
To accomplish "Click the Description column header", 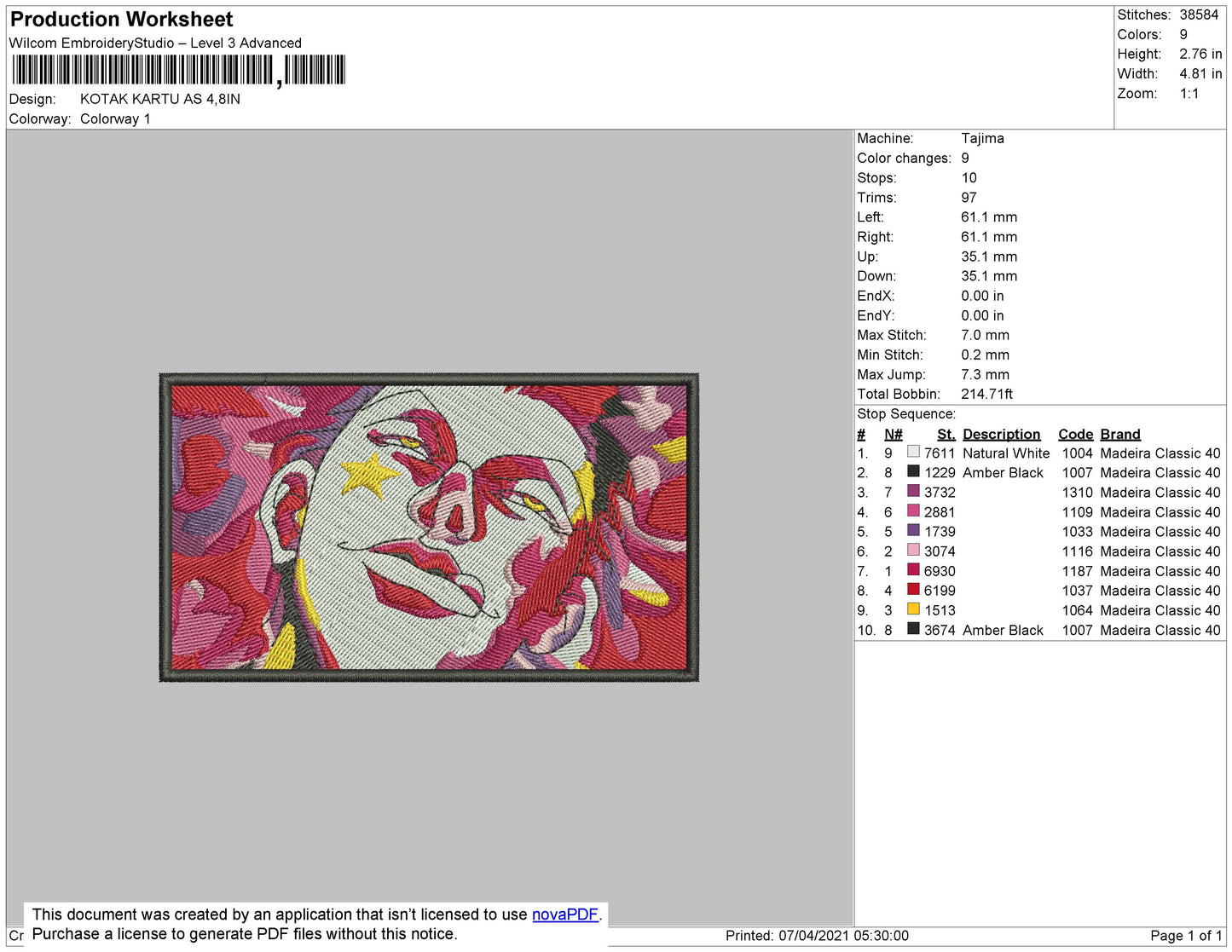I will [x=1001, y=434].
